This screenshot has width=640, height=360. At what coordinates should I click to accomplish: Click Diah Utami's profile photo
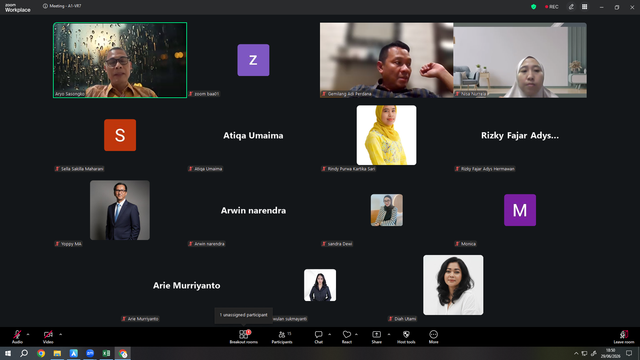click(x=453, y=285)
